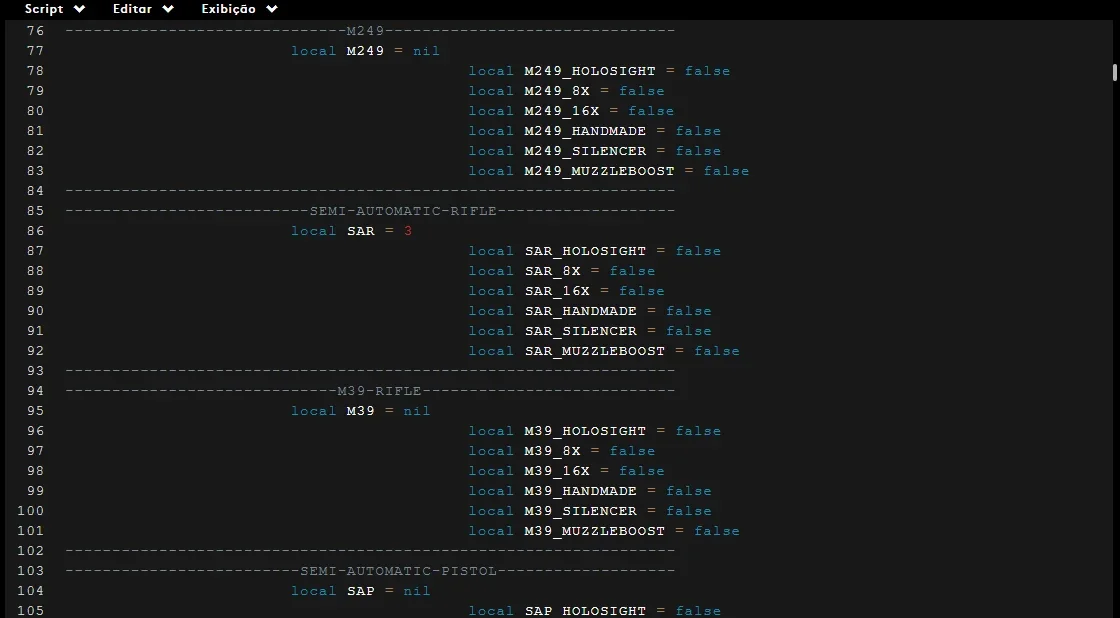
Task: Expand the Exibição dropdown chevron
Action: (271, 9)
